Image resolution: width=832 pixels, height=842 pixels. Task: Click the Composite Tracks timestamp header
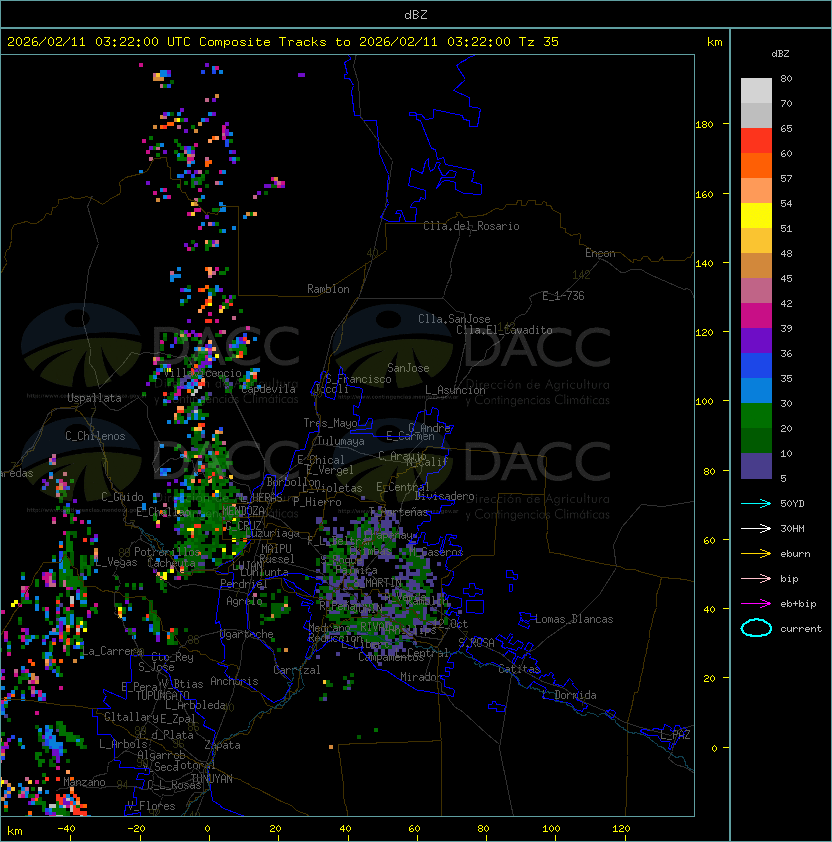click(283, 42)
